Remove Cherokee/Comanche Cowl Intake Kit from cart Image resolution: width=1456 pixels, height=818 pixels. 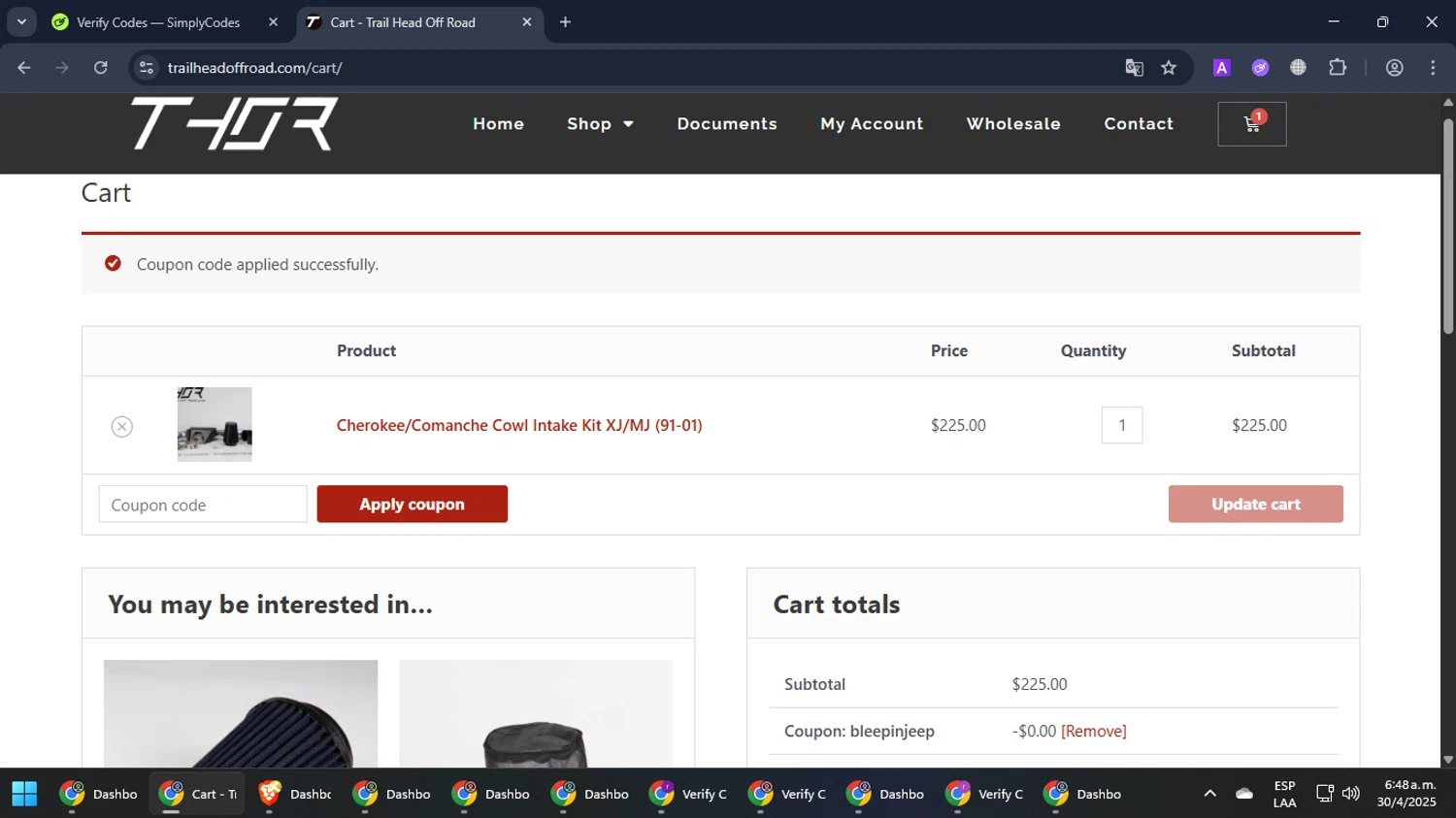pyautogui.click(x=121, y=426)
